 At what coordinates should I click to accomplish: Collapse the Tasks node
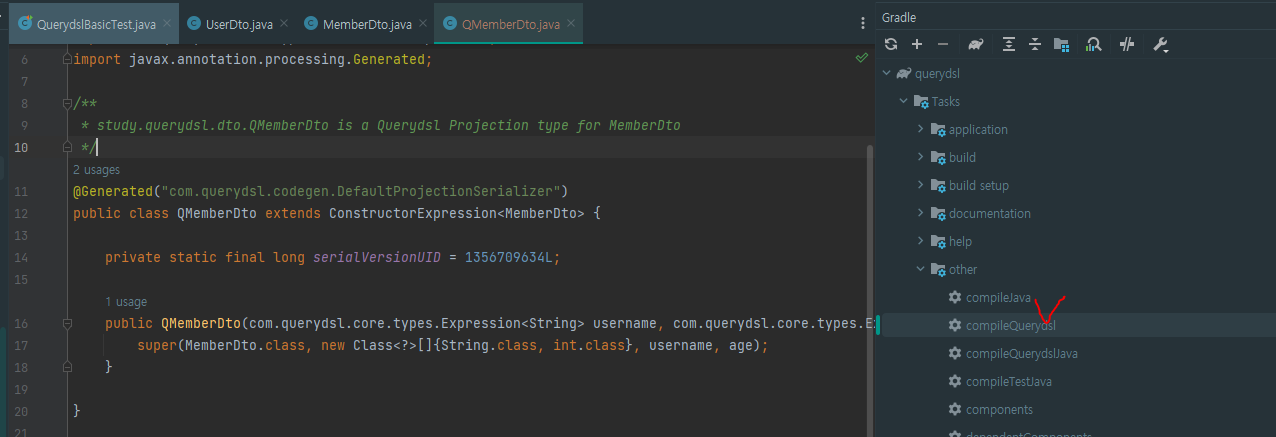point(904,101)
